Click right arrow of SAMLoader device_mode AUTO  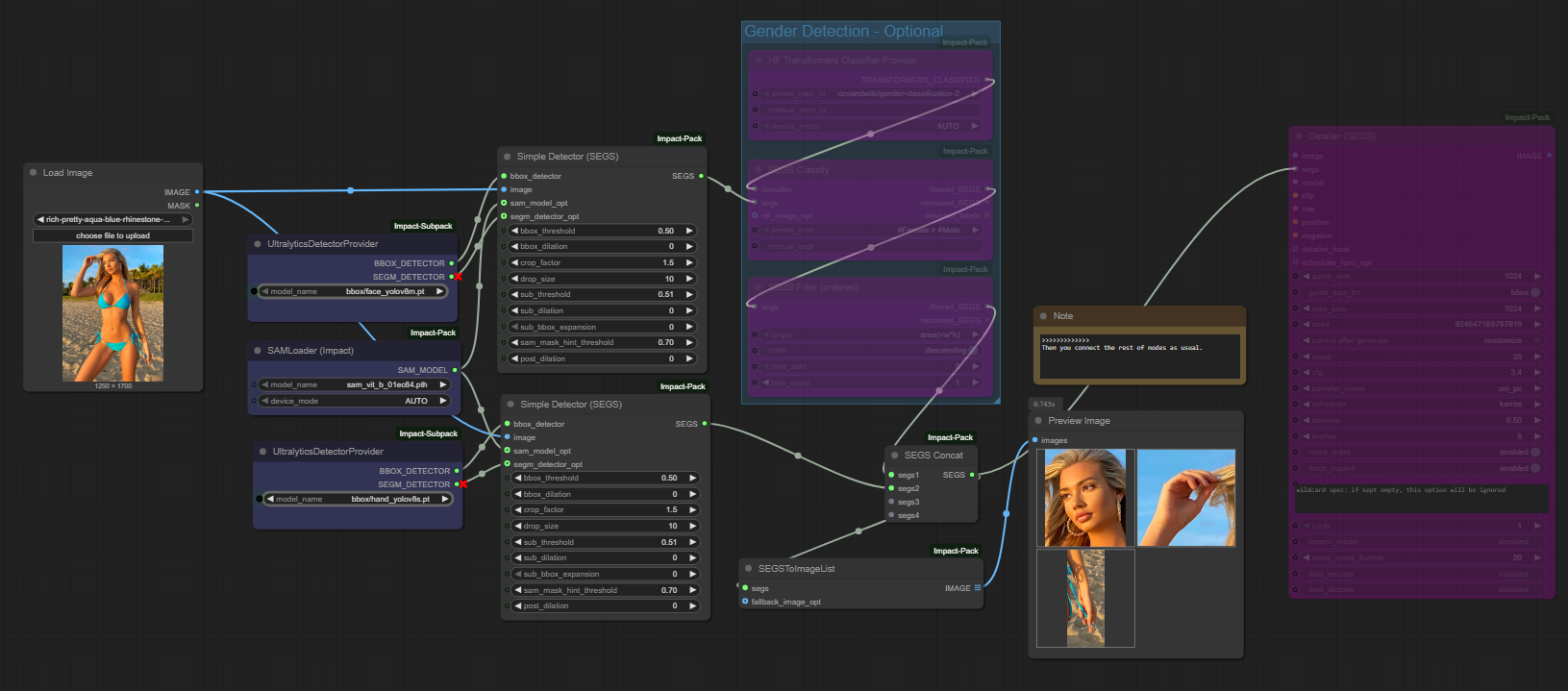(443, 401)
